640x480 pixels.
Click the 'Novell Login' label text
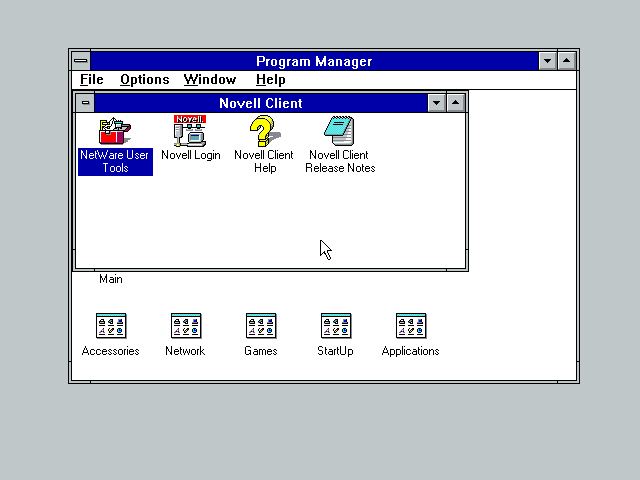[x=191, y=155]
